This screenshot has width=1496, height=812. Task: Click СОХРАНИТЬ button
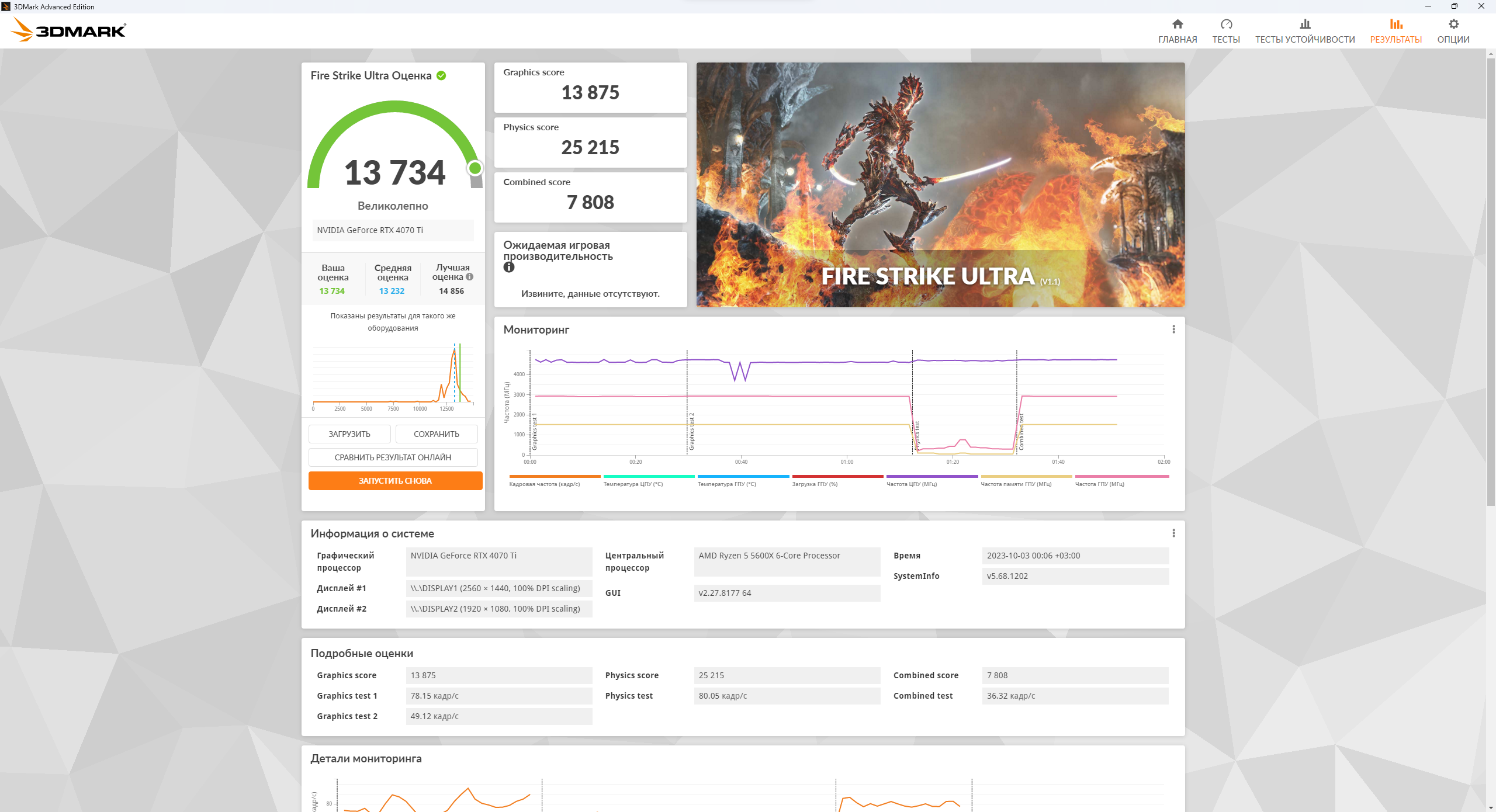coord(436,434)
